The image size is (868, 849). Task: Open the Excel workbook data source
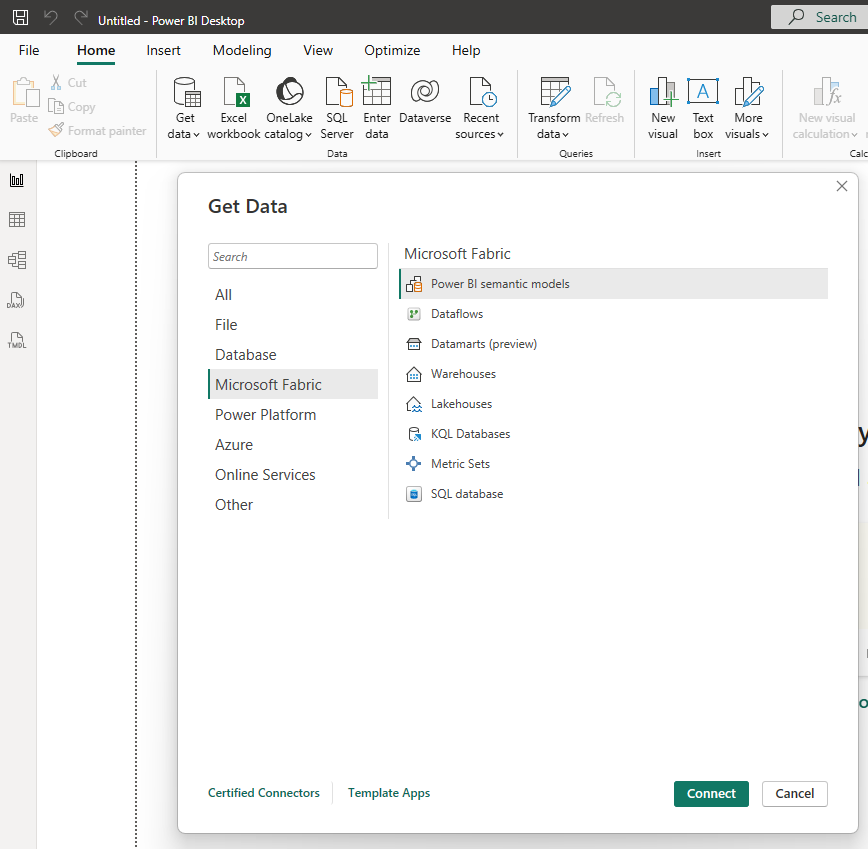click(x=234, y=108)
